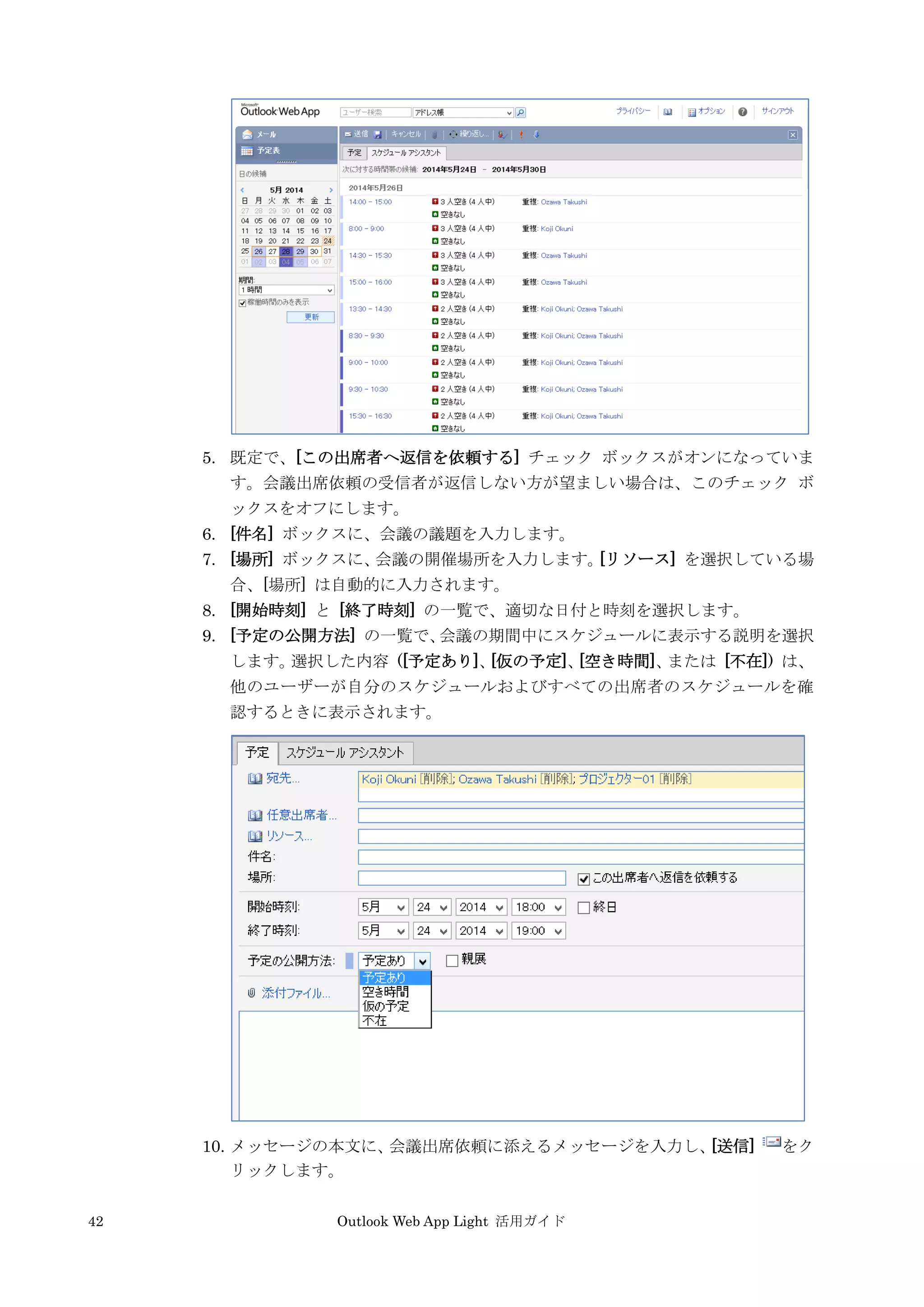Screen dimensions: 924x1307
Task: Click the Resources (リソース...) link
Action: pyautogui.click(x=289, y=836)
